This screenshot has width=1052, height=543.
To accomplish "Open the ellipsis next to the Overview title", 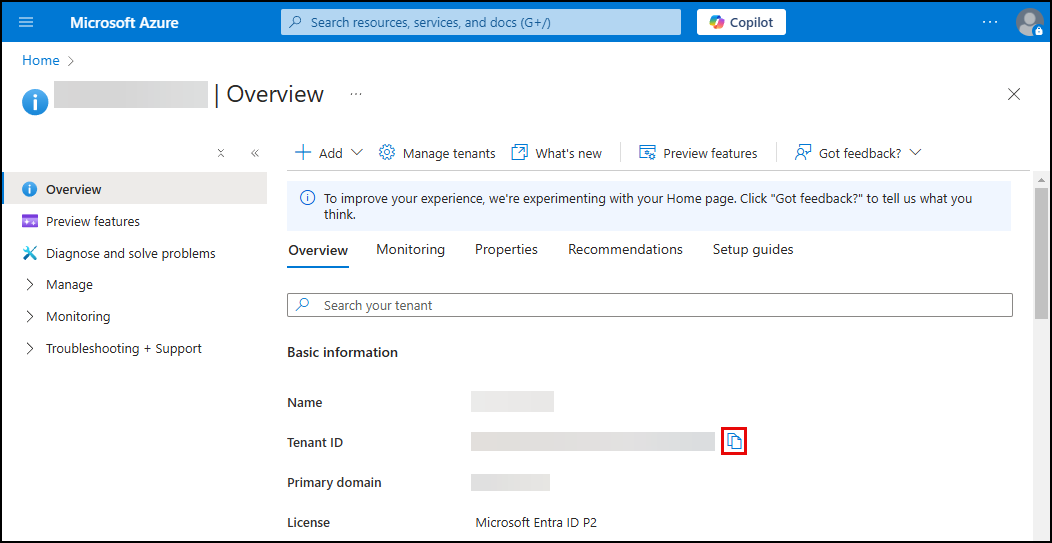I will tap(356, 95).
